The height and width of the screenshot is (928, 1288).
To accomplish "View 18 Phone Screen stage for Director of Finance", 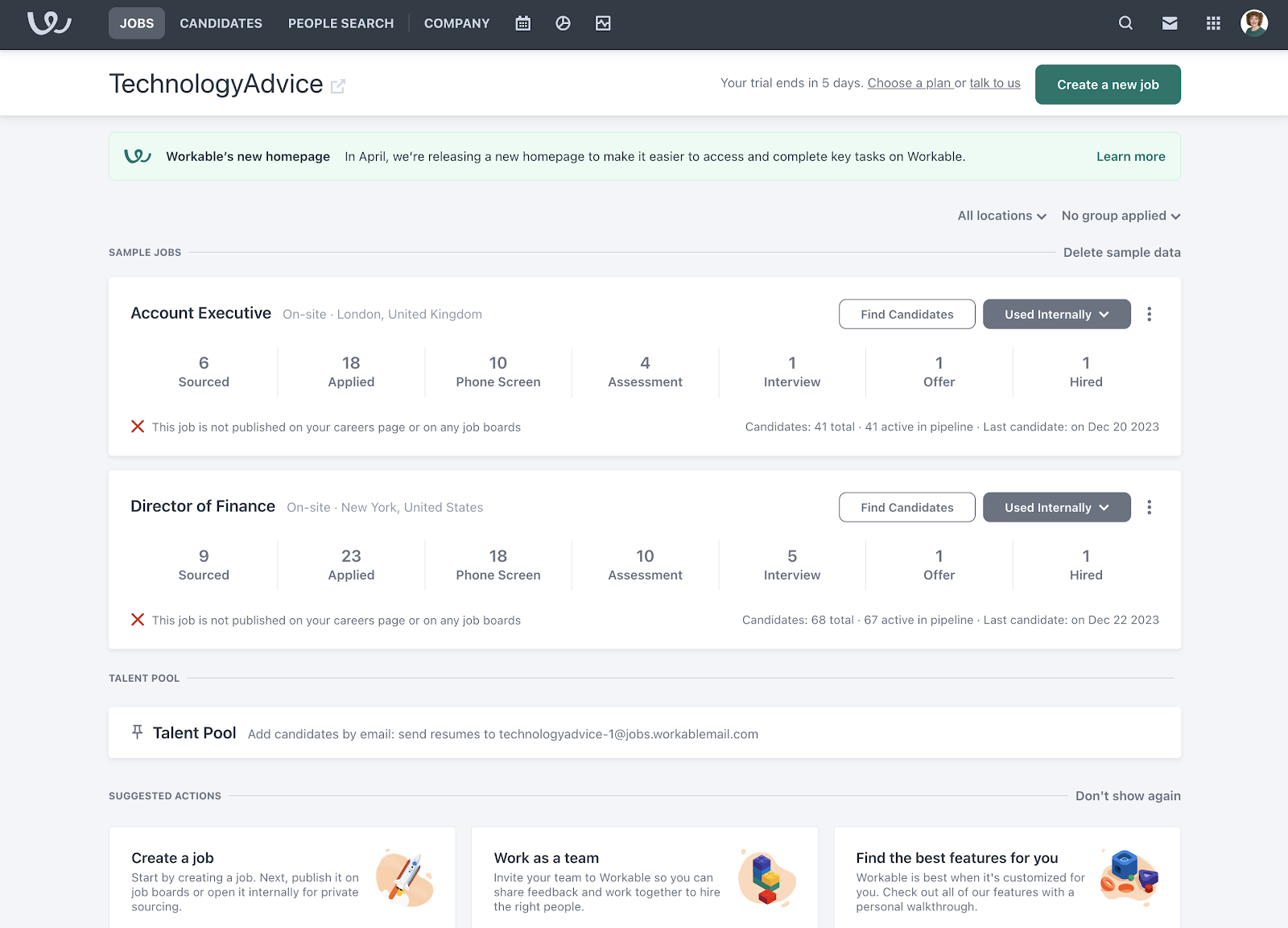I will pyautogui.click(x=498, y=565).
